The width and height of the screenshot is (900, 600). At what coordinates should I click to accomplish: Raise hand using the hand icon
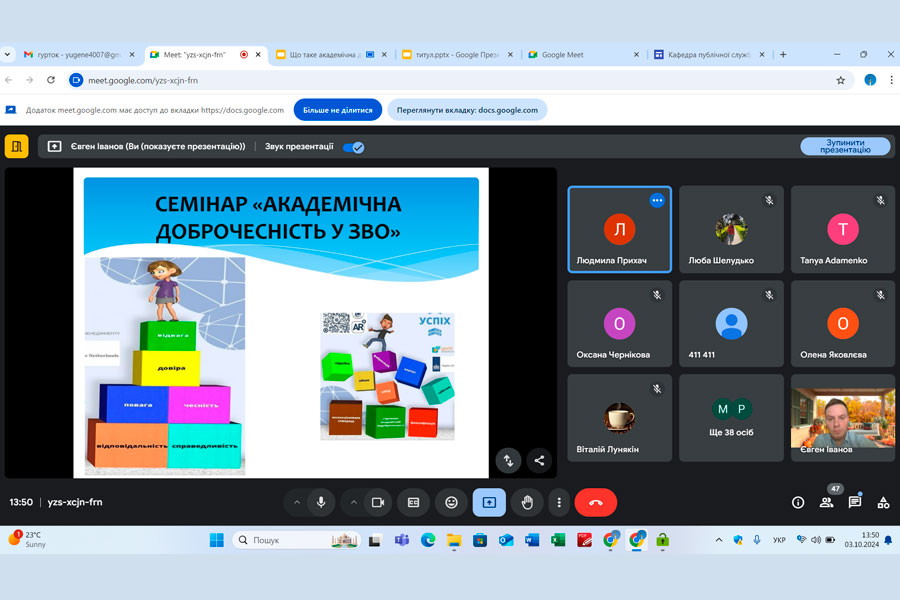coord(527,502)
